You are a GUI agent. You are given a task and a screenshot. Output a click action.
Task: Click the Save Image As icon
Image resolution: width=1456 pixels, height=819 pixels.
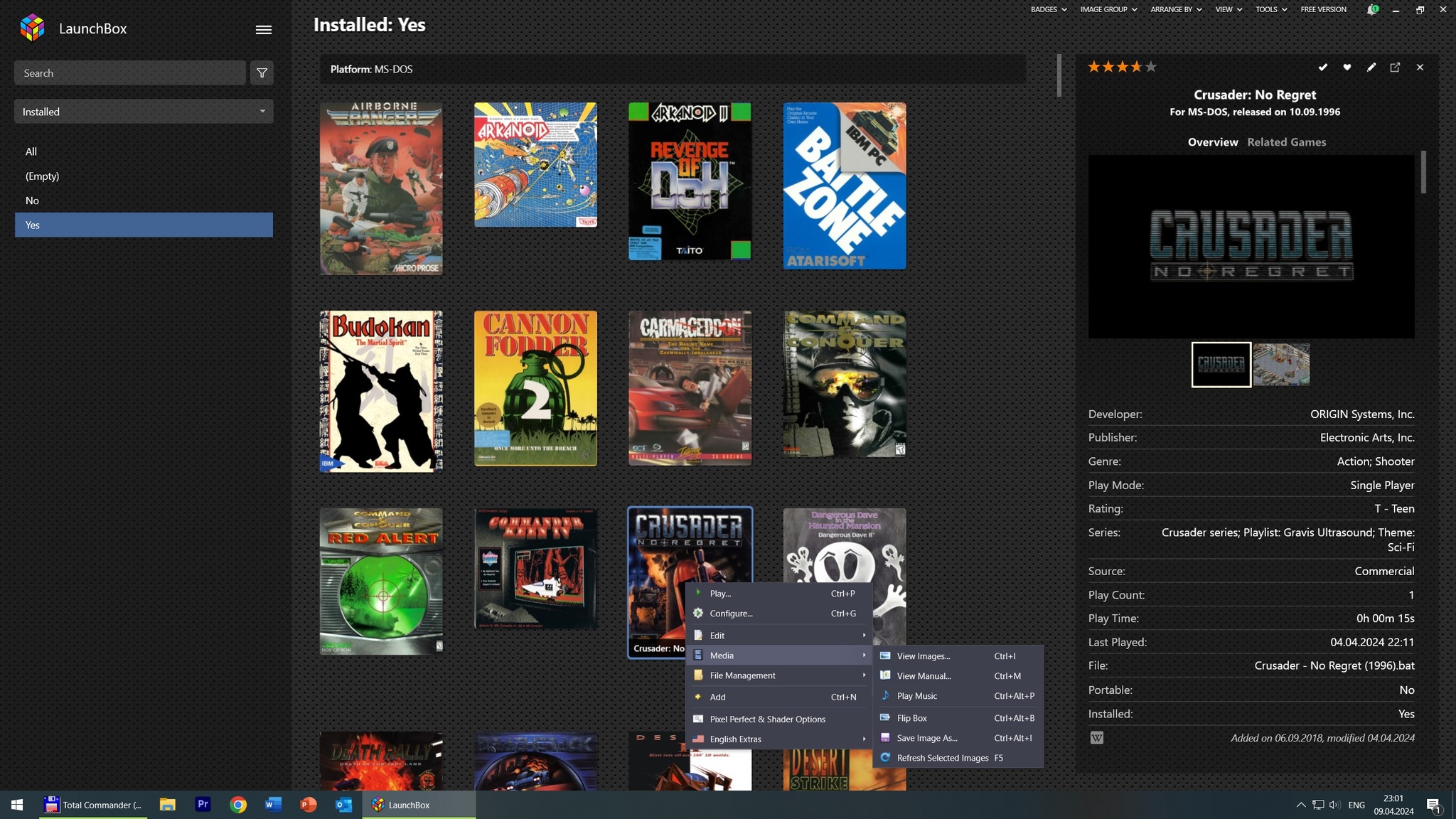tap(885, 738)
